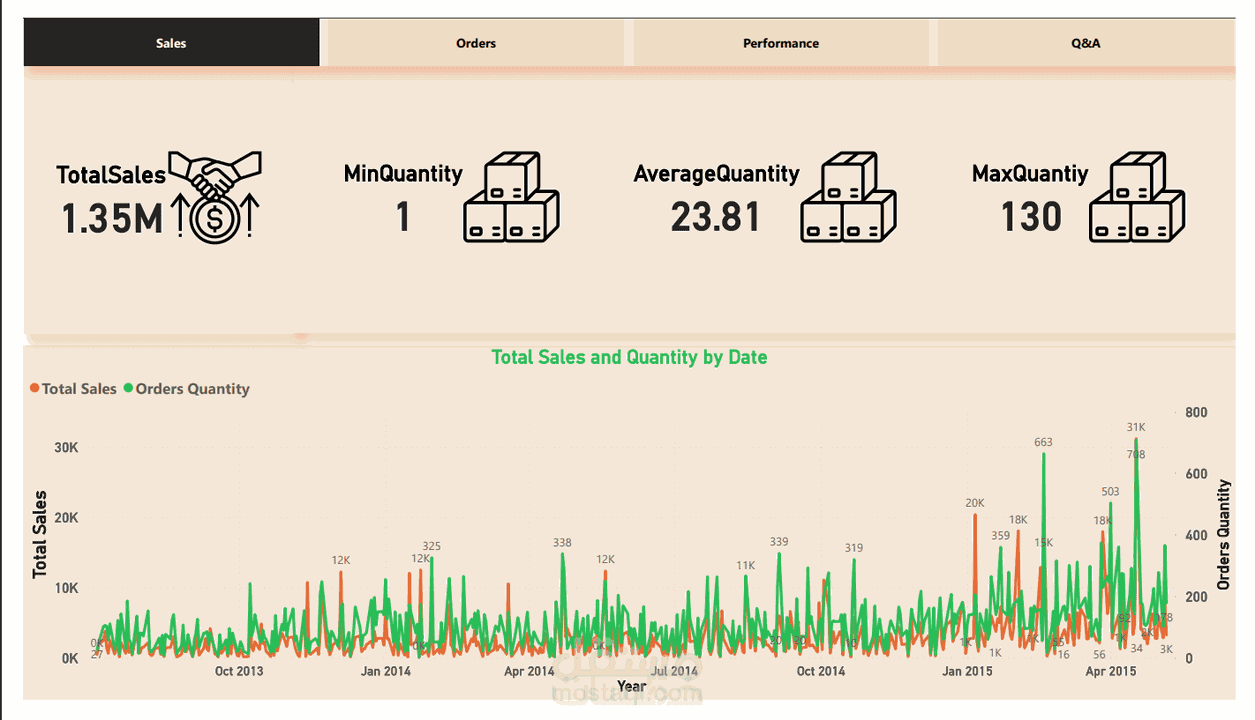Open the Sales tab
Image resolution: width=1255 pixels, height=720 pixels.
click(171, 43)
